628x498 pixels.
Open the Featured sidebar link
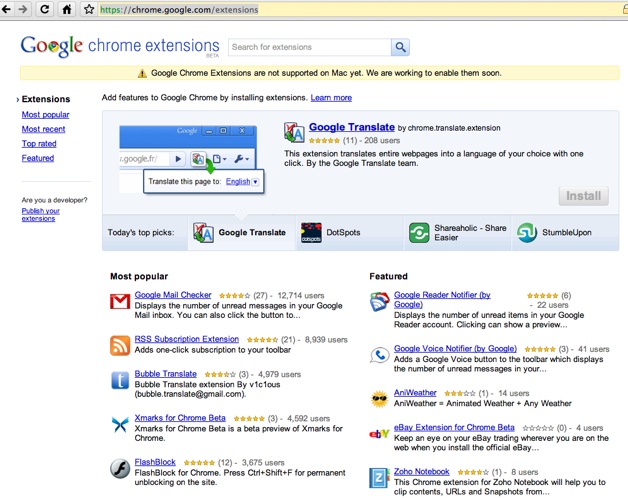click(38, 158)
